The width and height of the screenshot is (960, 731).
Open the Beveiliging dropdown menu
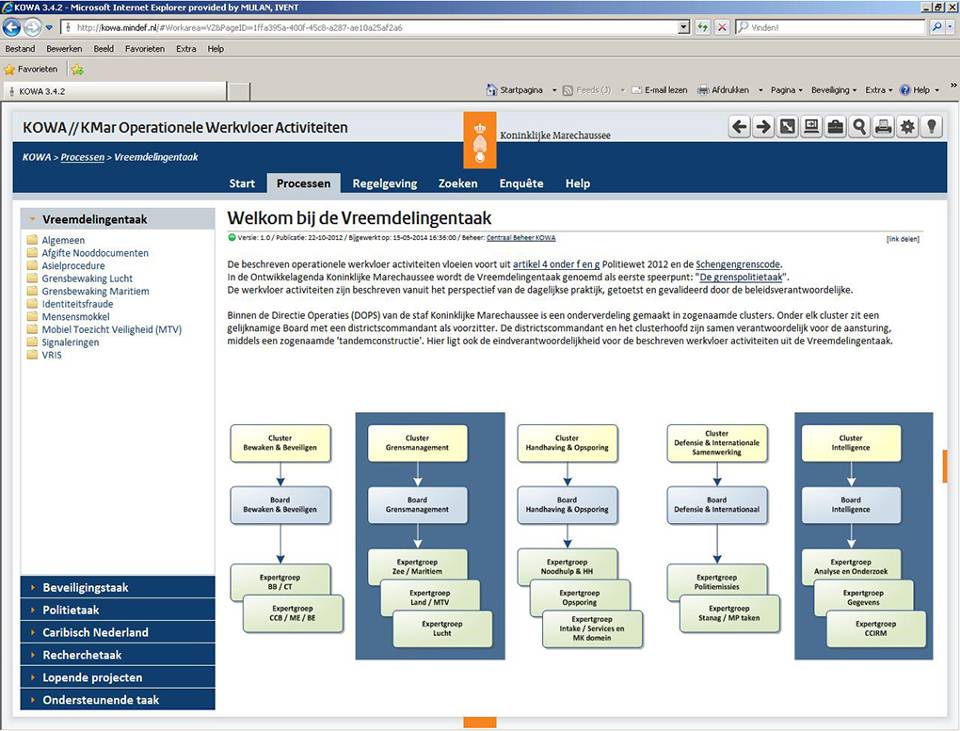pos(833,90)
